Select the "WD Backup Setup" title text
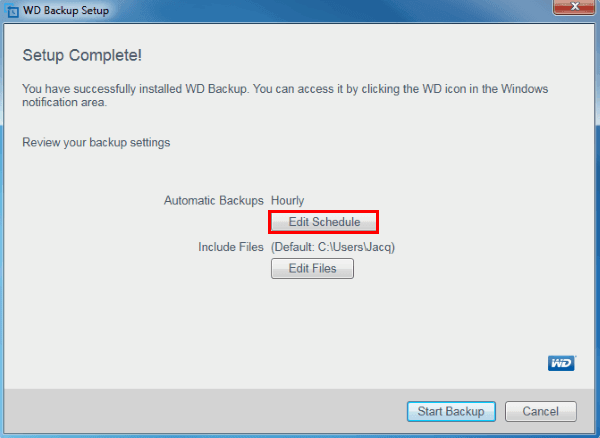The image size is (600, 438). coord(67,10)
